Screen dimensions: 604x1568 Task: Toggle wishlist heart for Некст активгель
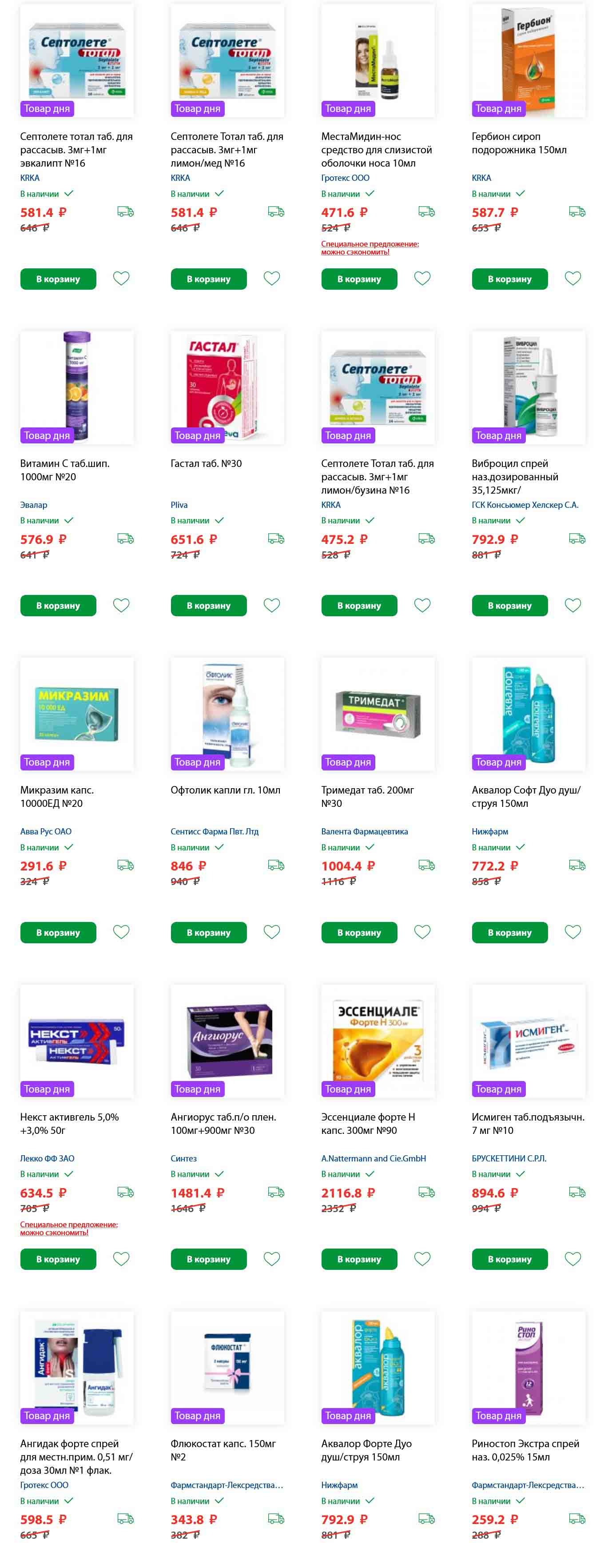121,1259
